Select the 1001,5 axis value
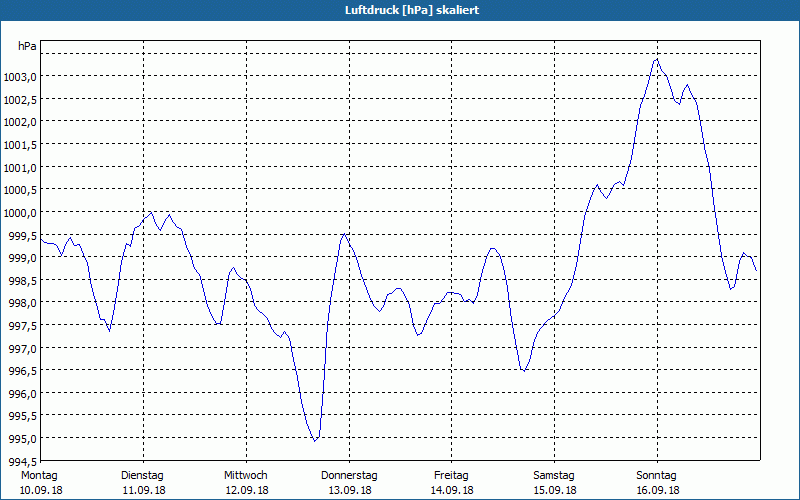The image size is (800, 500). coord(20,145)
